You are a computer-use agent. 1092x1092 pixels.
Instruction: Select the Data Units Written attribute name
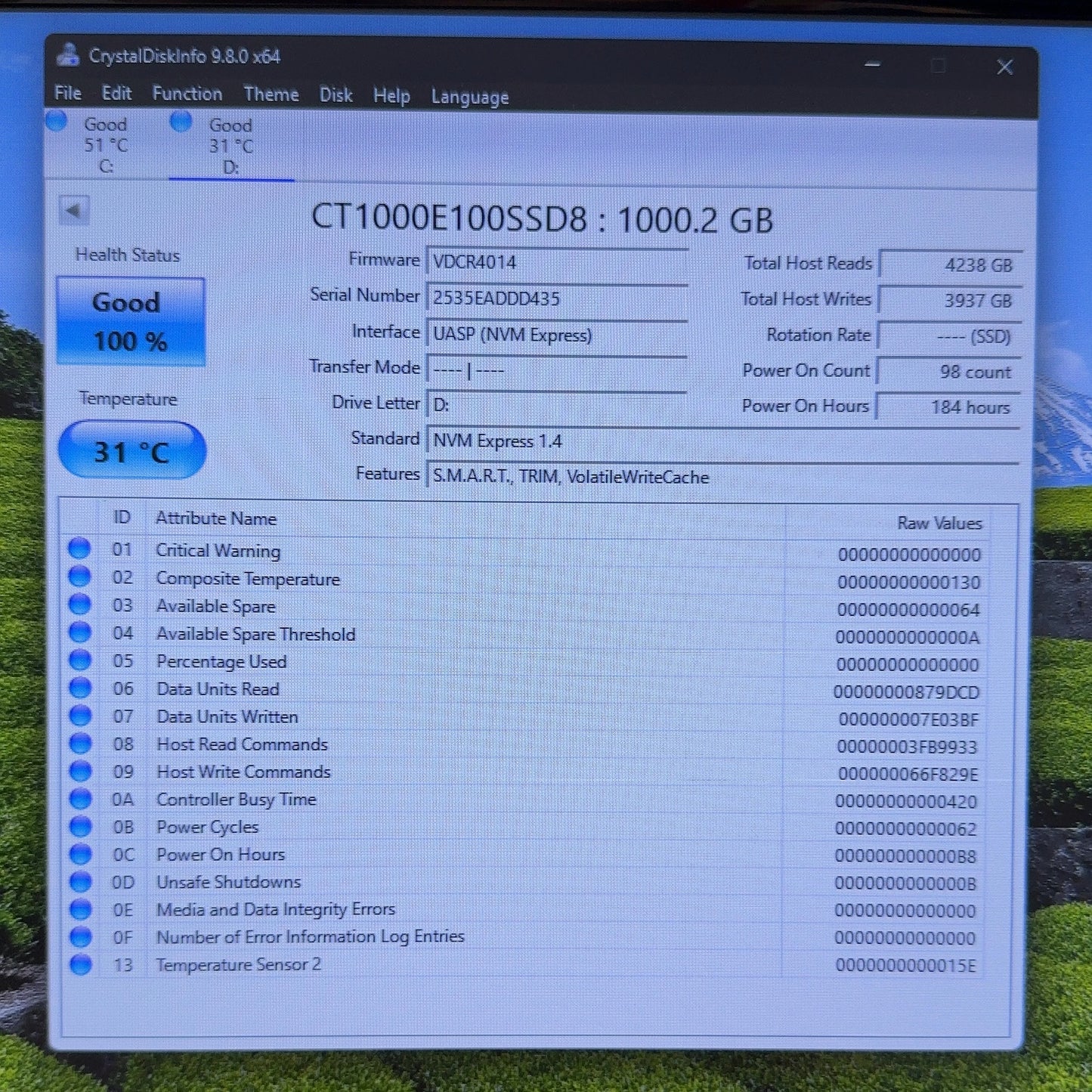tap(227, 716)
